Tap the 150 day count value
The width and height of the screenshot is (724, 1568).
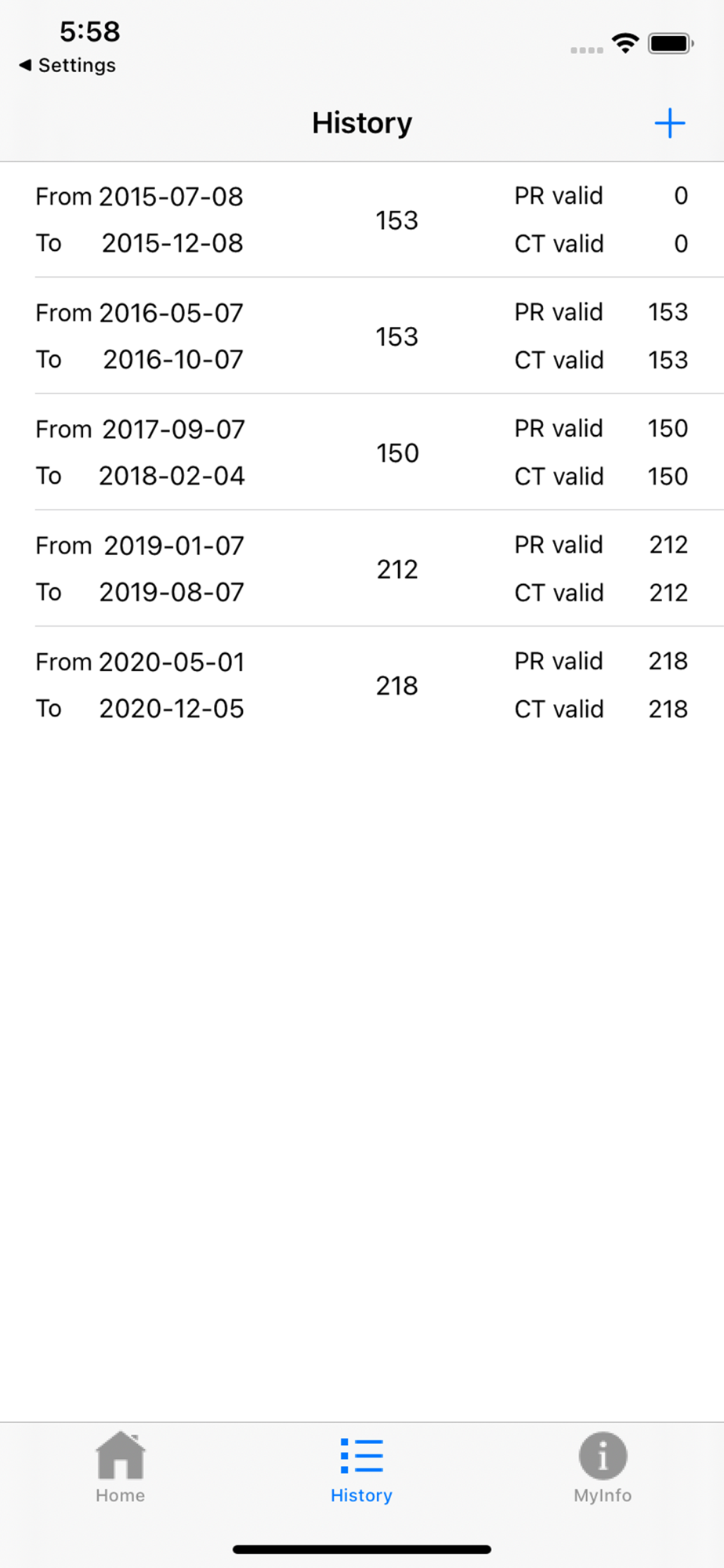[x=397, y=453]
